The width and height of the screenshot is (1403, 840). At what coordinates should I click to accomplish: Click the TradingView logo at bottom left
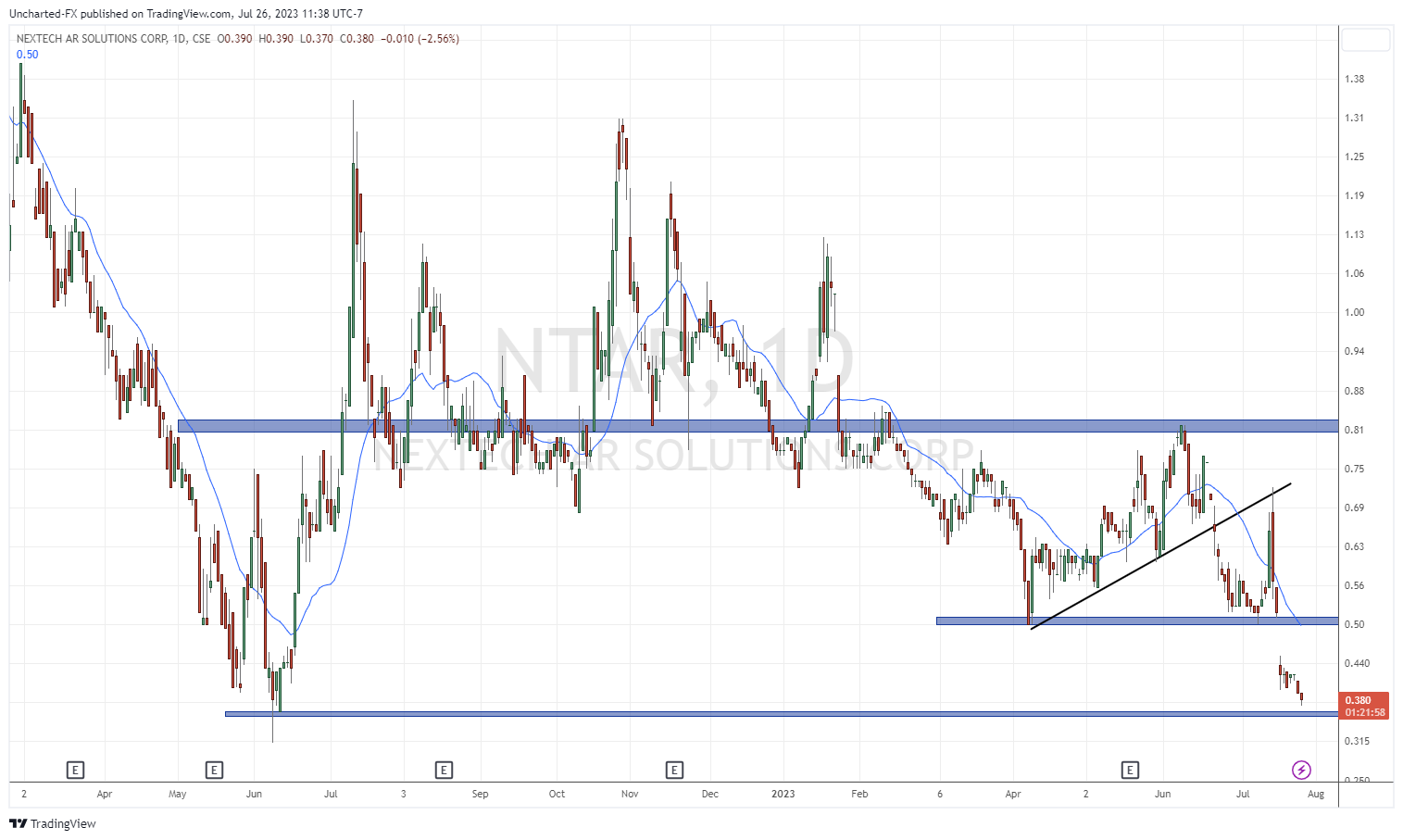coord(53,823)
